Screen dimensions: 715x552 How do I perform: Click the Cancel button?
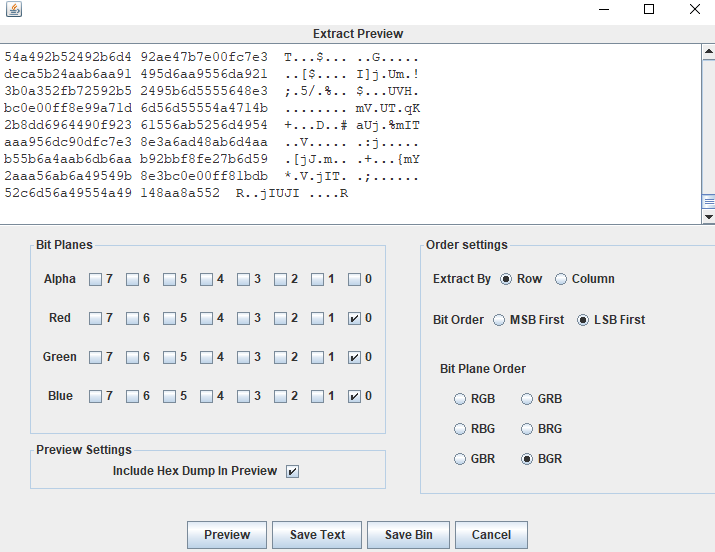[491, 535]
